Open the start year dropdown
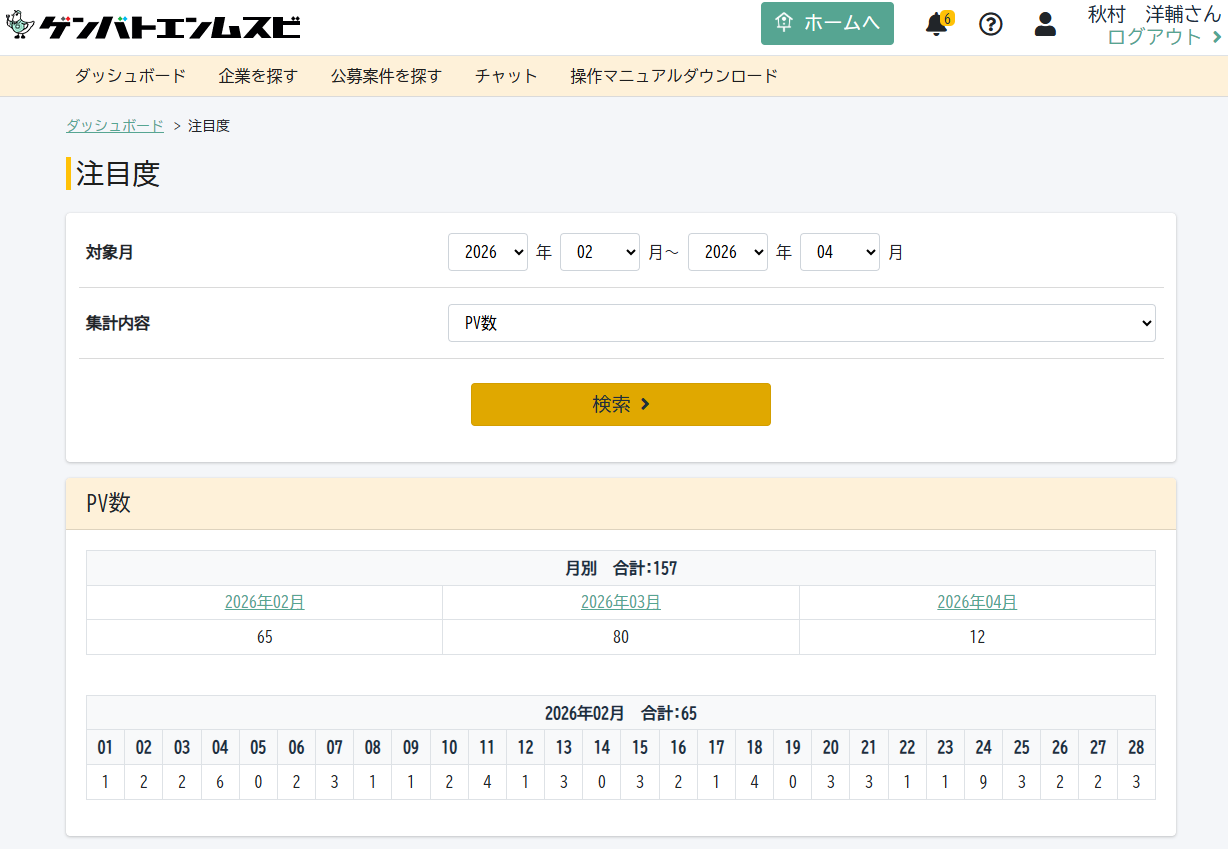1228x849 pixels. coord(487,252)
